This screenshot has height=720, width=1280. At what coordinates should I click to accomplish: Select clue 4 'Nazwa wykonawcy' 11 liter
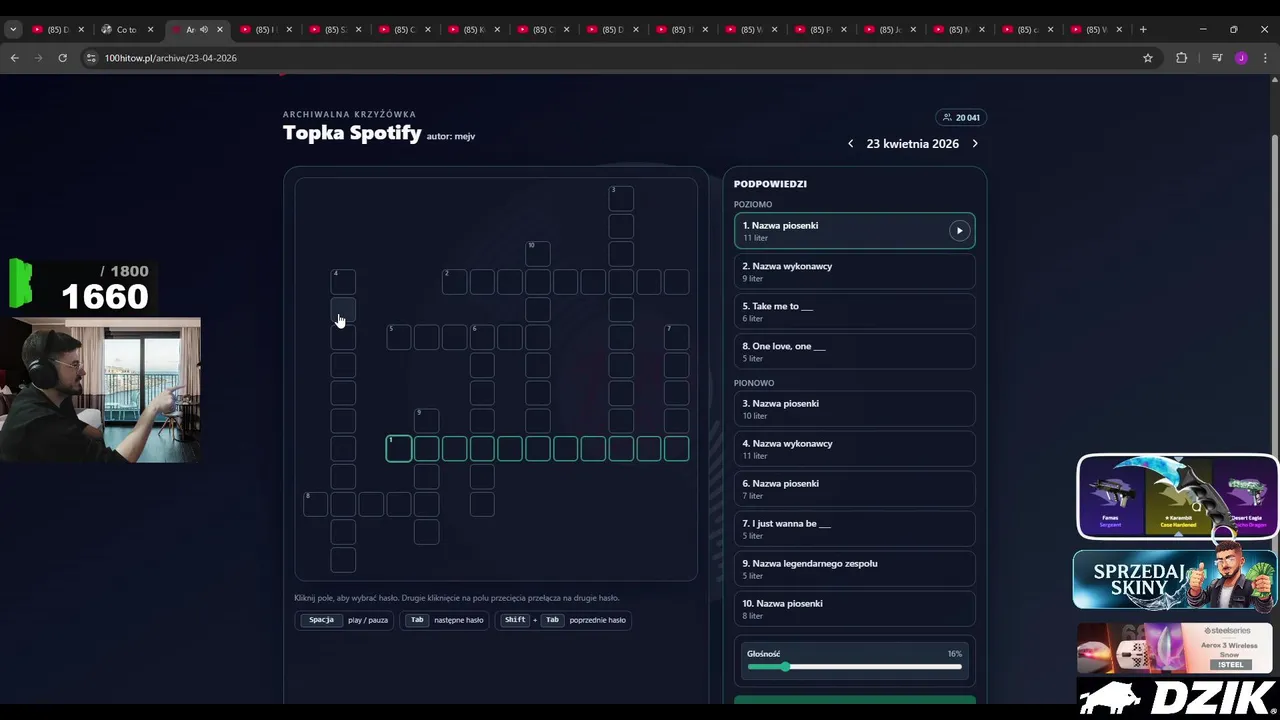point(854,449)
